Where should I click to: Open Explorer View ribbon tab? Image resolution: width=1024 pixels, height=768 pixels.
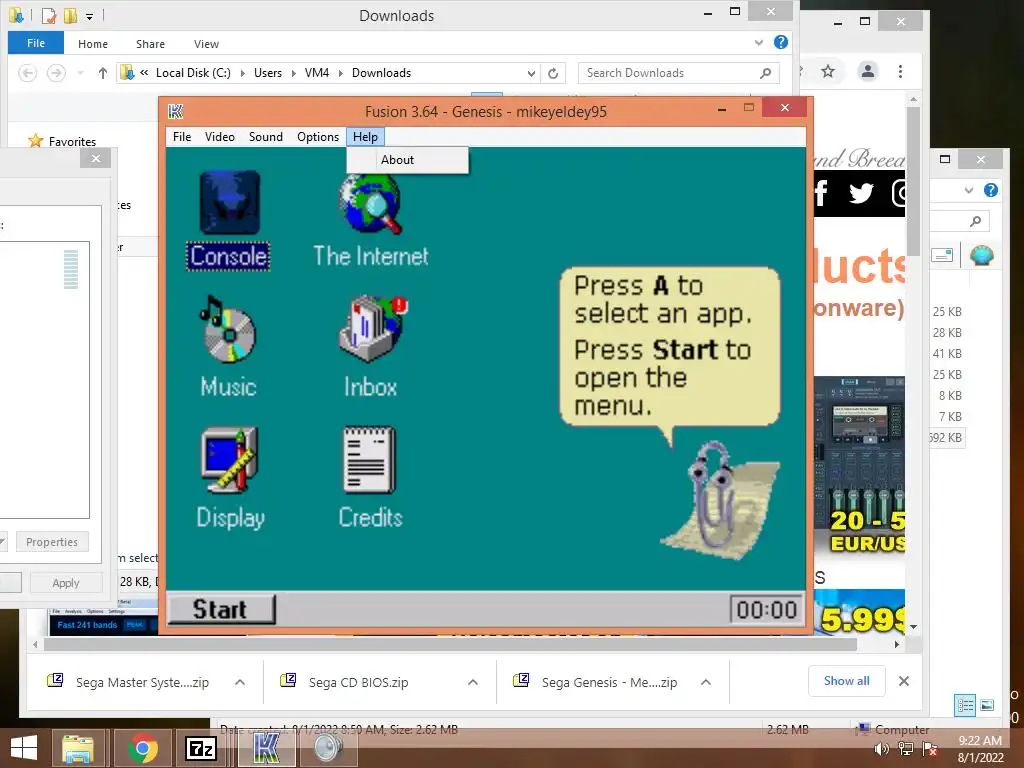(206, 44)
